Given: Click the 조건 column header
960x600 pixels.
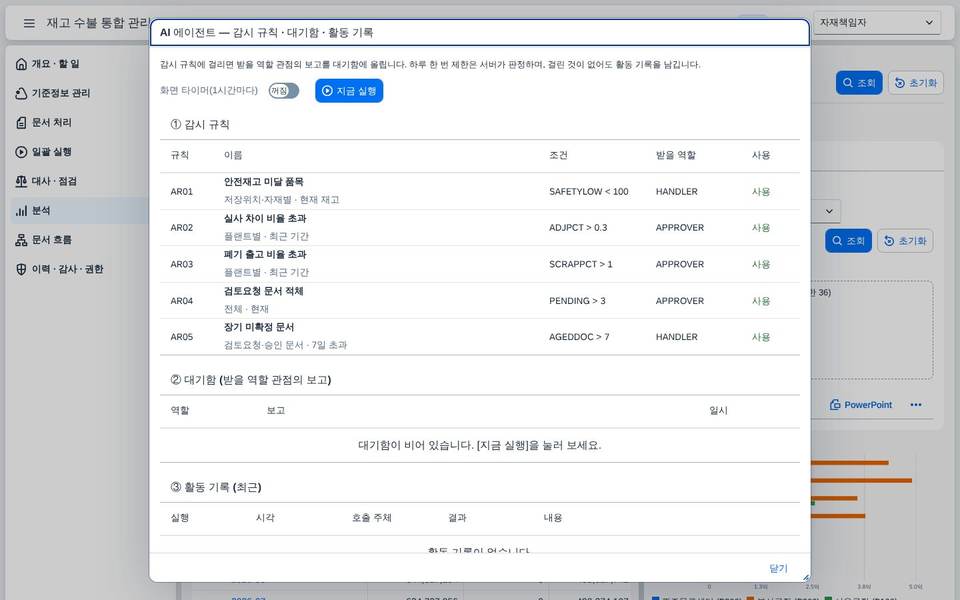Looking at the screenshot, I should tap(558, 155).
